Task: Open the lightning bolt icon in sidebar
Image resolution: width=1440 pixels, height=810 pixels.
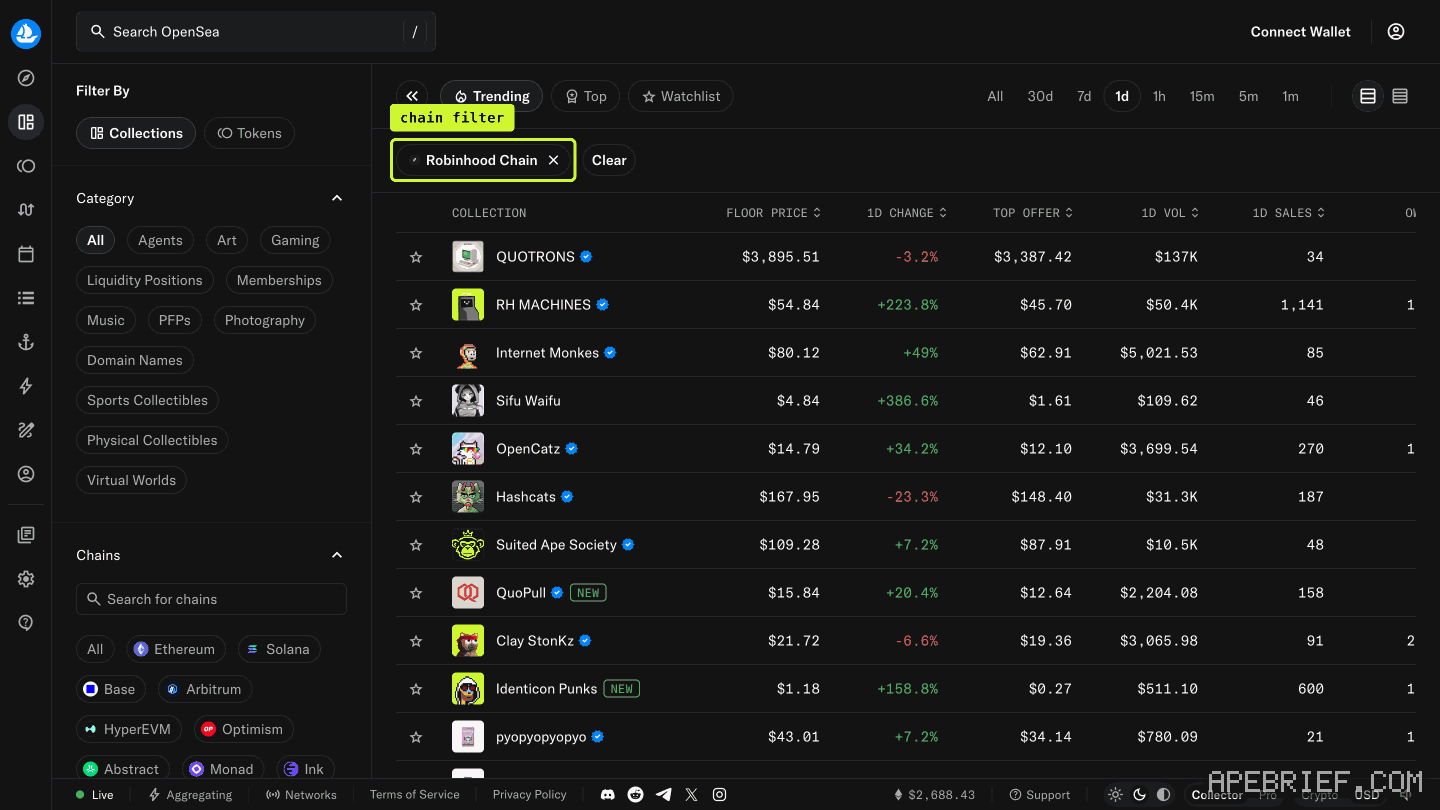Action: click(26, 386)
